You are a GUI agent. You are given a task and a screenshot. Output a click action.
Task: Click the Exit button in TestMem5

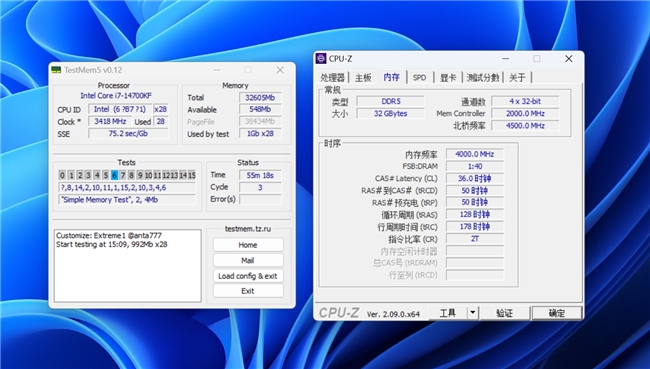pyautogui.click(x=248, y=291)
